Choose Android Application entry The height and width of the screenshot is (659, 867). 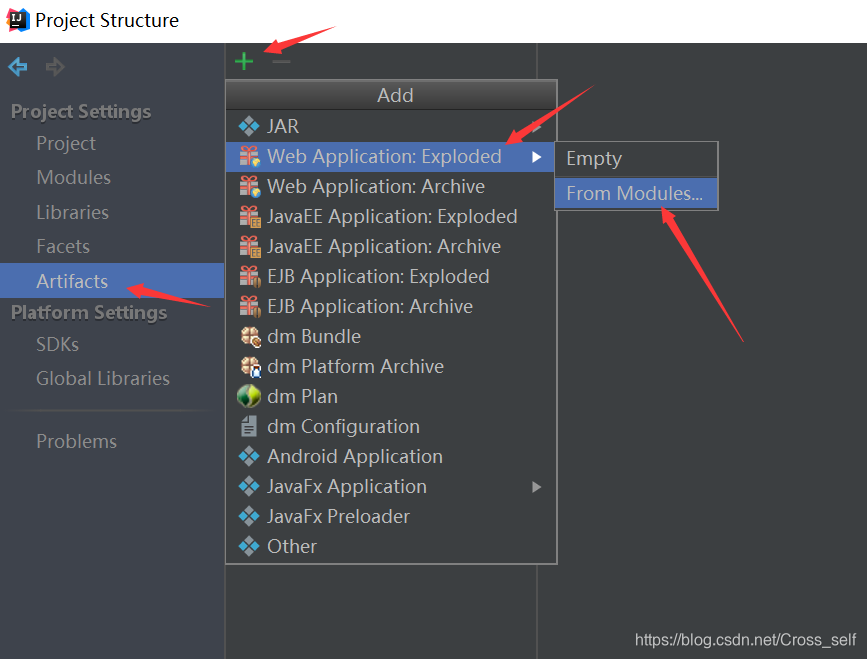click(x=390, y=457)
